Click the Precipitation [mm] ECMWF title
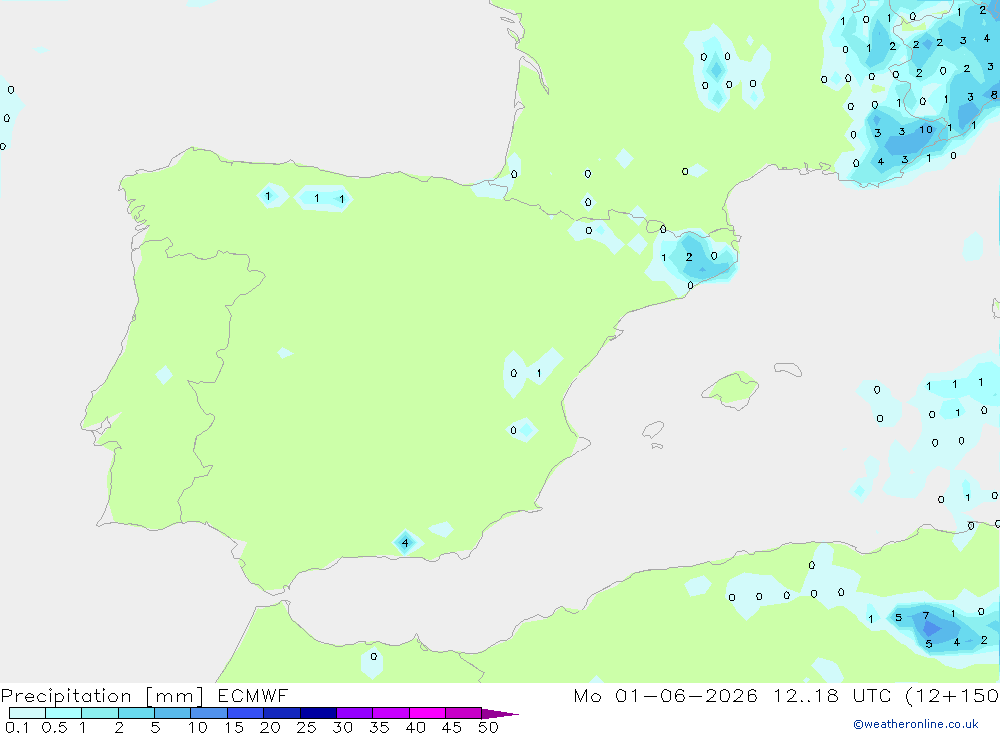Viewport: 1000px width, 733px height. pos(144,696)
